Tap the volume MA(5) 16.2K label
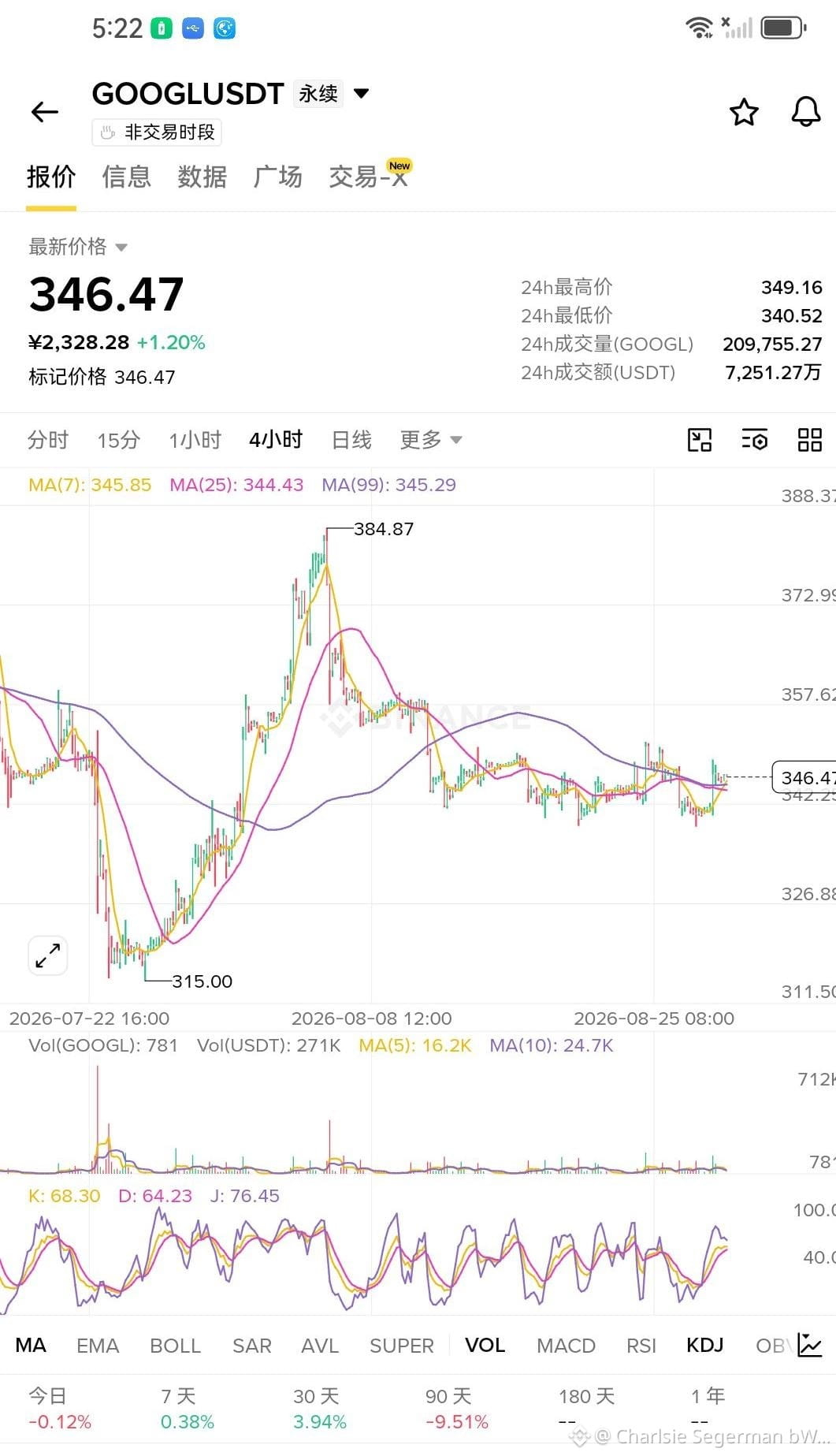The height and width of the screenshot is (1456, 836). [415, 1045]
